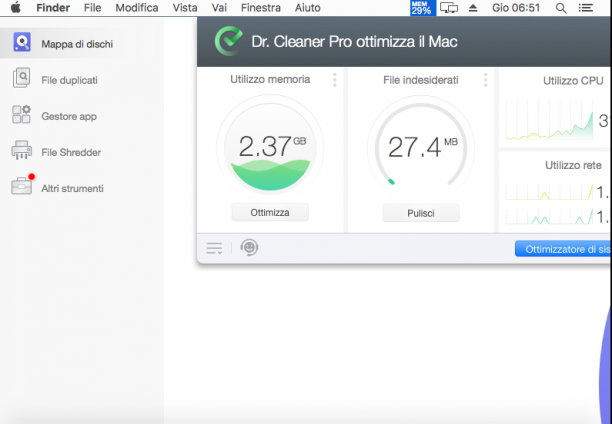Select Mappa di dischi icon in sidebar

pos(22,42)
